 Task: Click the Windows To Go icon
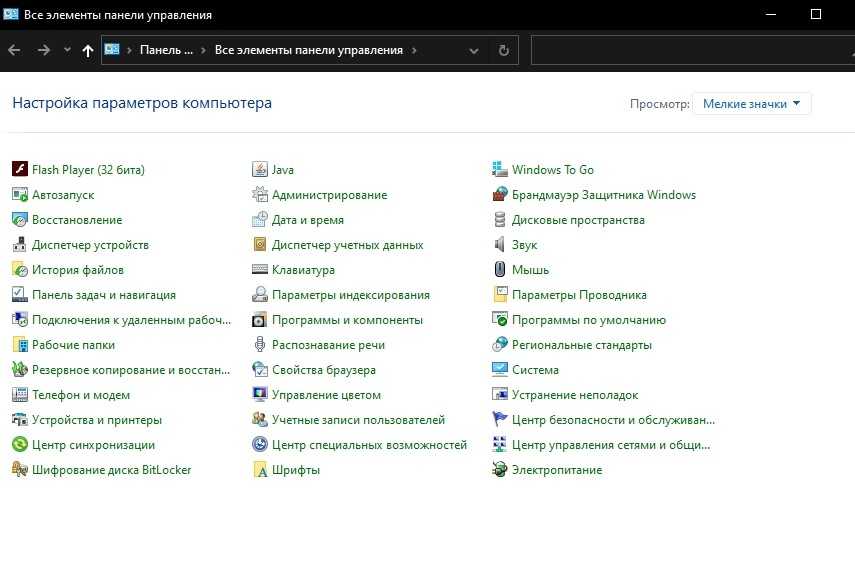click(500, 170)
